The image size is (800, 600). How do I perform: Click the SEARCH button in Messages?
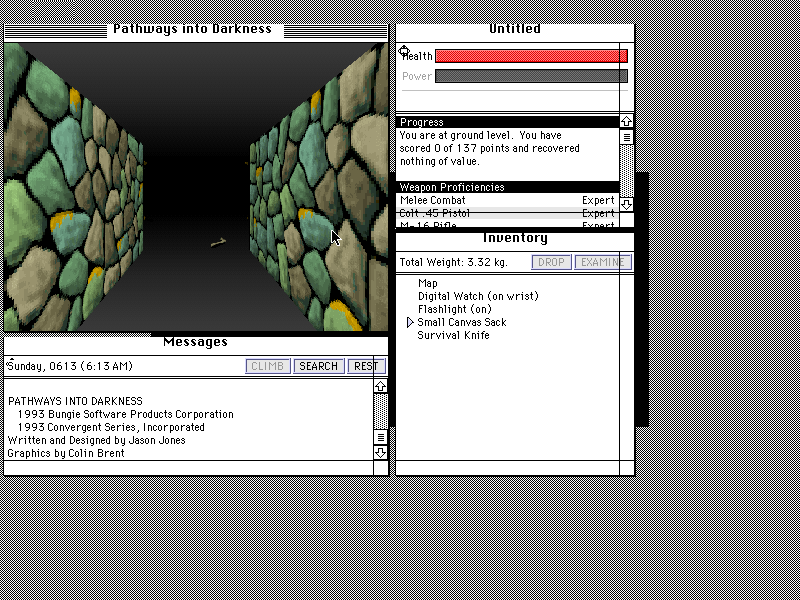click(318, 366)
